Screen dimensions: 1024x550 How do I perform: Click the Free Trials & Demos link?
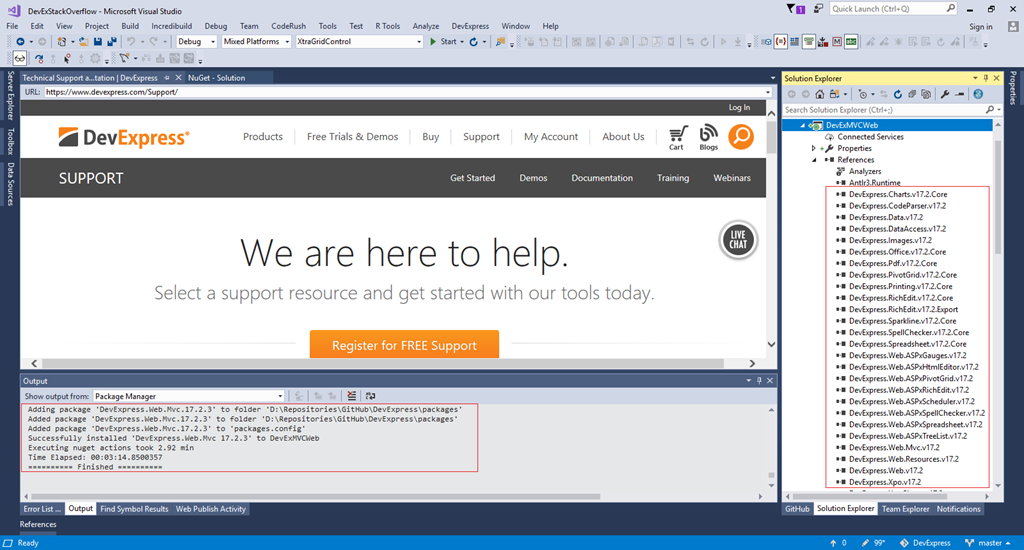tap(353, 137)
